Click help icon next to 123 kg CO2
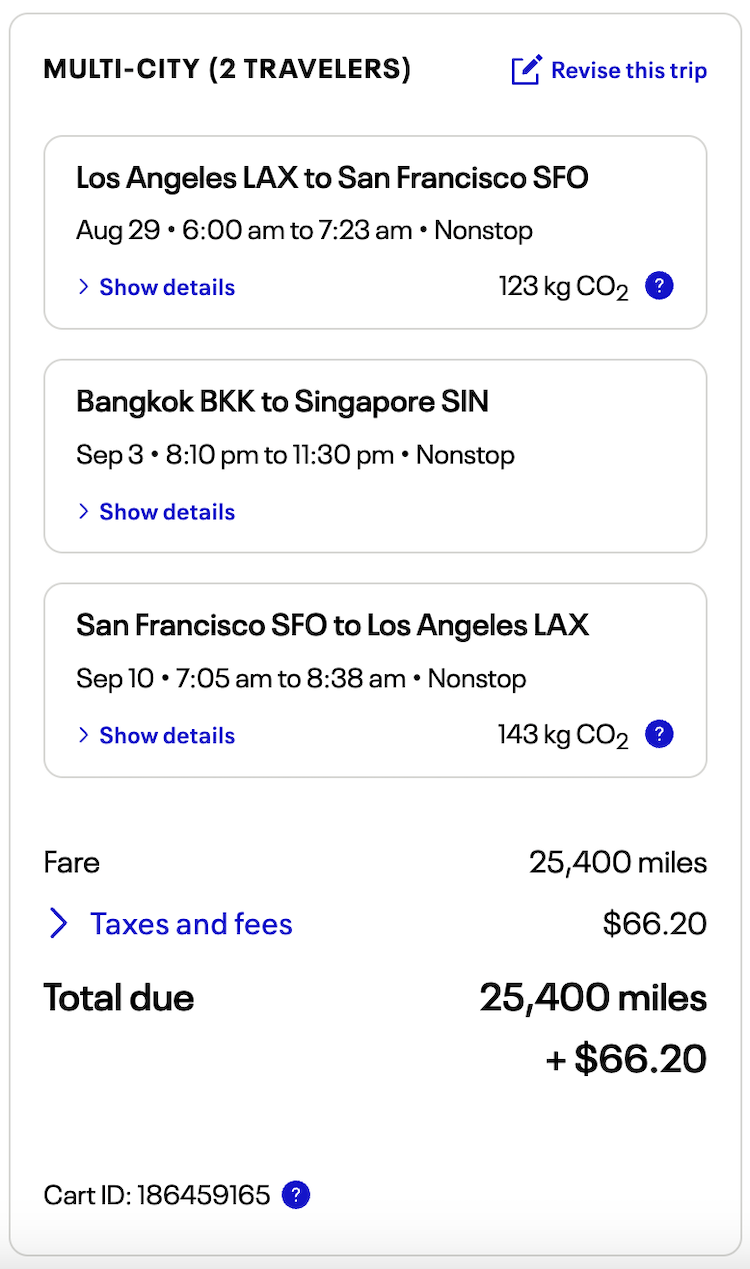750x1269 pixels. [x=659, y=287]
